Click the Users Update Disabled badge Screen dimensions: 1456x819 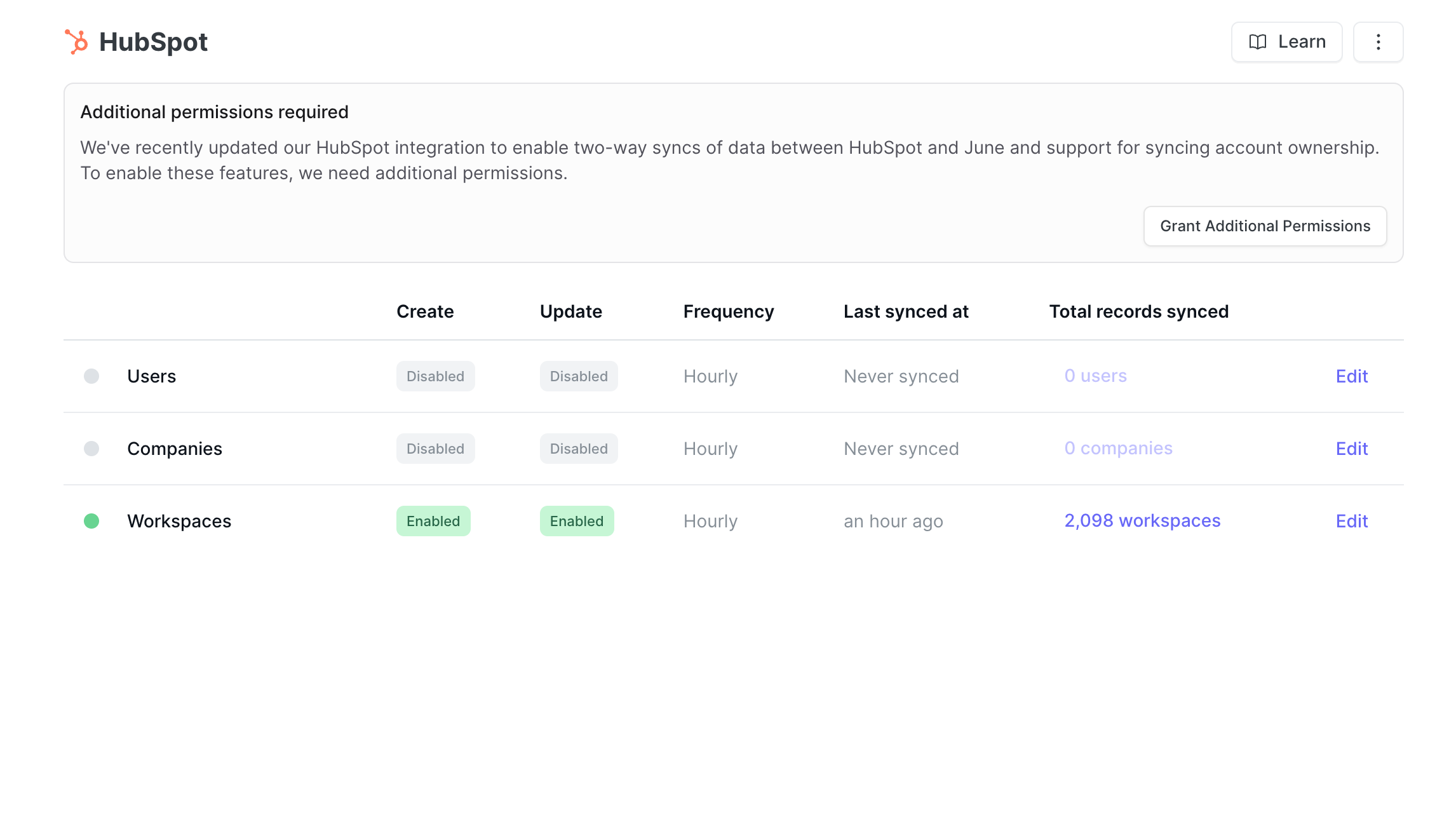(578, 376)
